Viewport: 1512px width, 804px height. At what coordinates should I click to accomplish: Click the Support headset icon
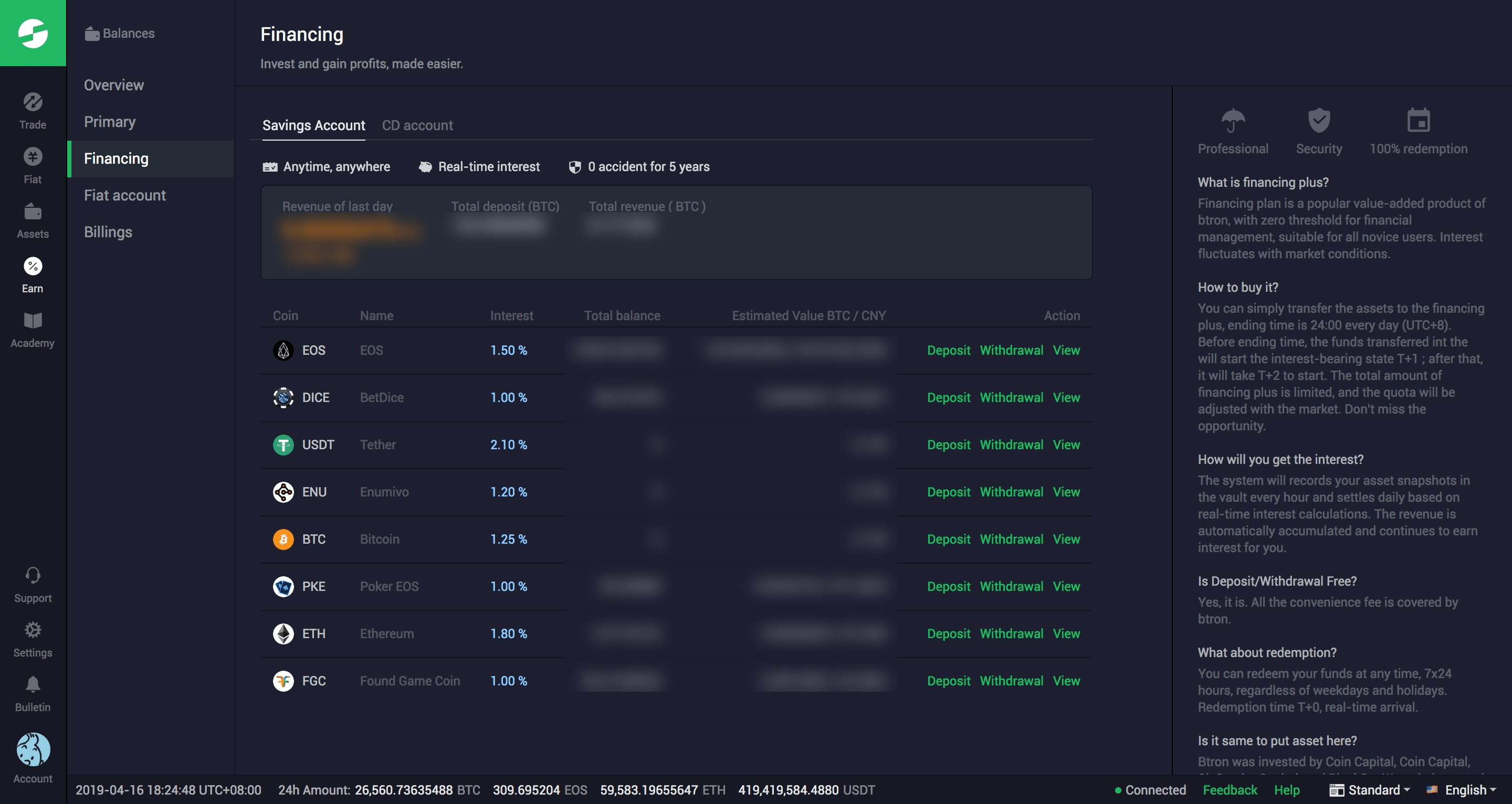(33, 576)
